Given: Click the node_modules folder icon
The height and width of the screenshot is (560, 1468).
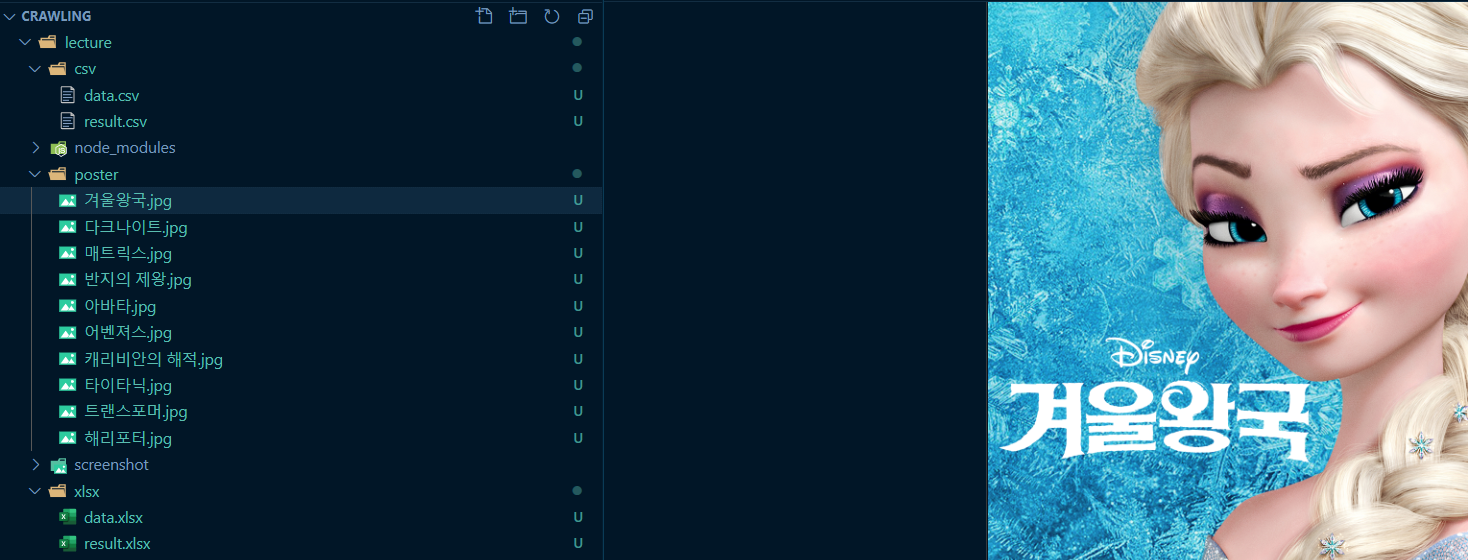Looking at the screenshot, I should pyautogui.click(x=58, y=148).
